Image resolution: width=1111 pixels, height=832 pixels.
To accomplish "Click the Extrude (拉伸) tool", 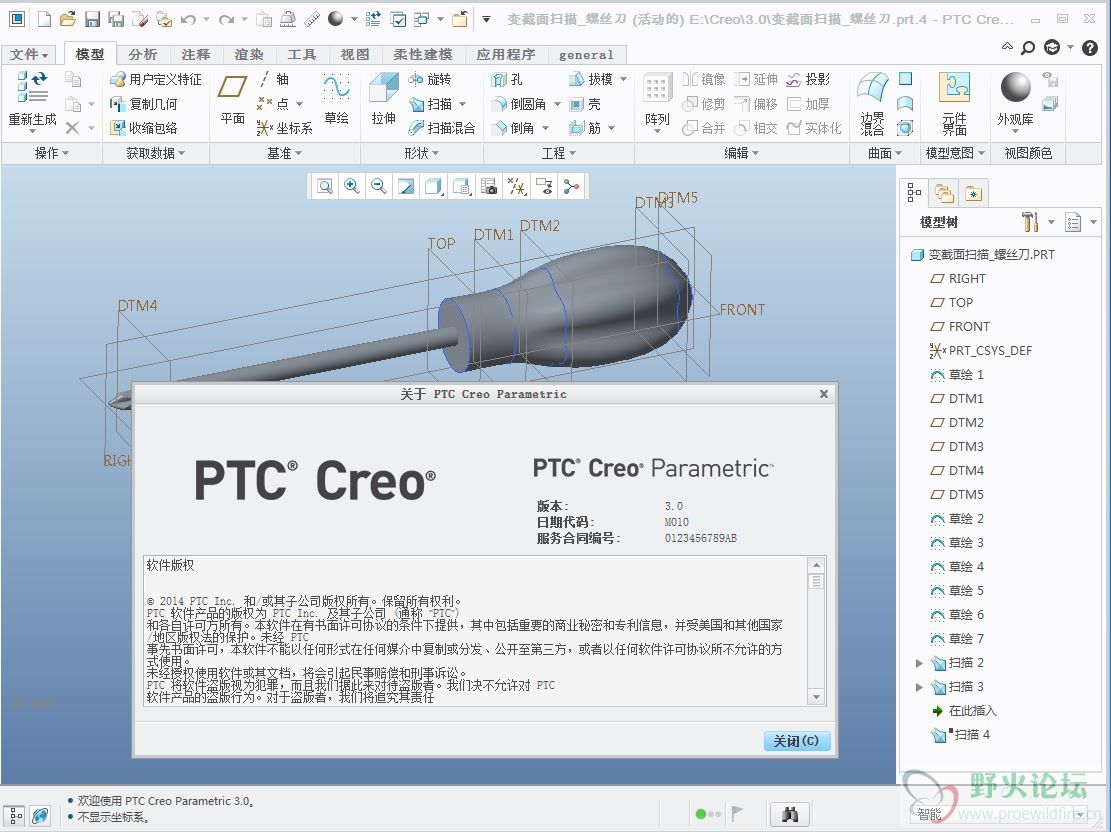I will pyautogui.click(x=383, y=99).
